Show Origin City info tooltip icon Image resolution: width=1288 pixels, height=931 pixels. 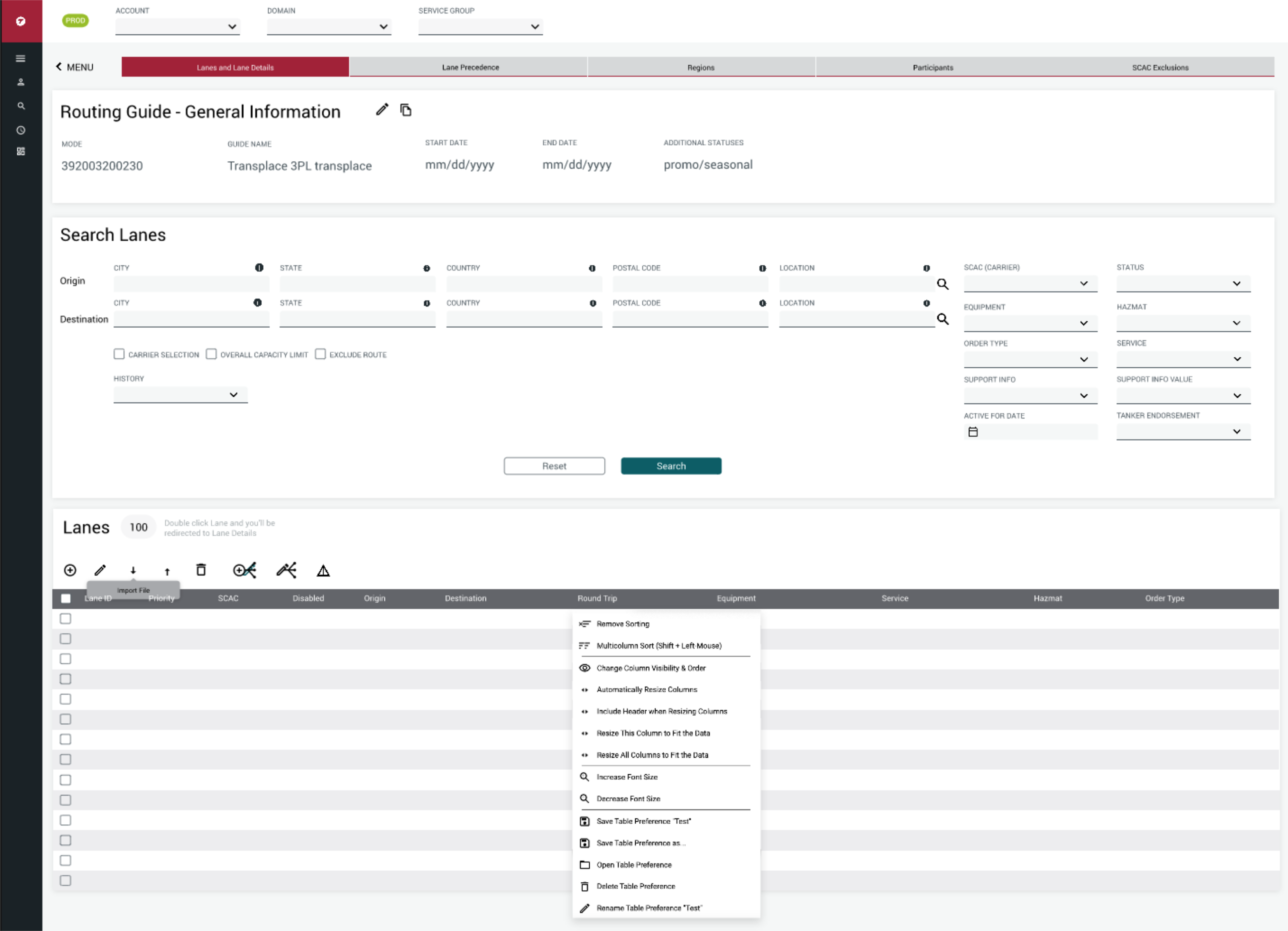tap(260, 267)
